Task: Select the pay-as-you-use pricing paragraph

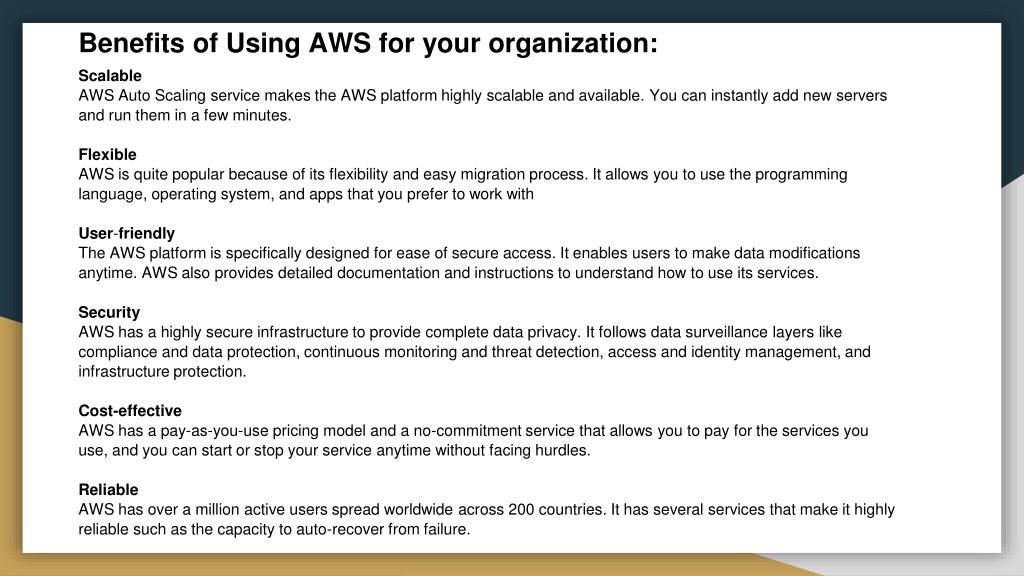Action: pyautogui.click(x=473, y=441)
